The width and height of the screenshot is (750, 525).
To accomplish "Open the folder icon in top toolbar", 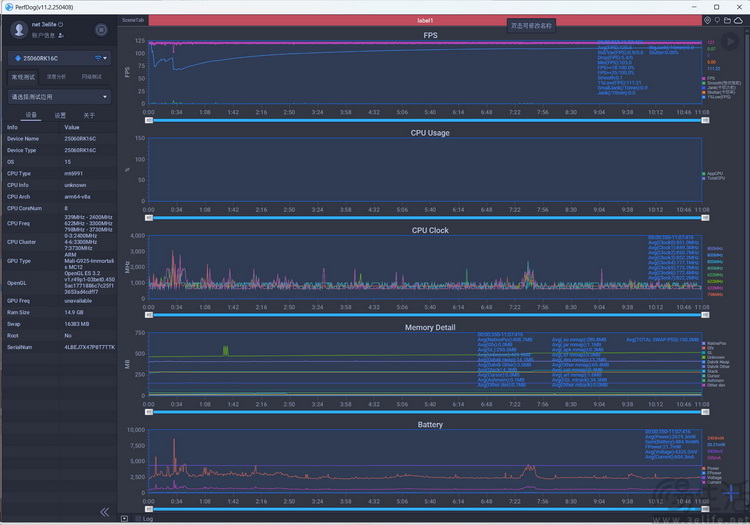I will [x=728, y=20].
